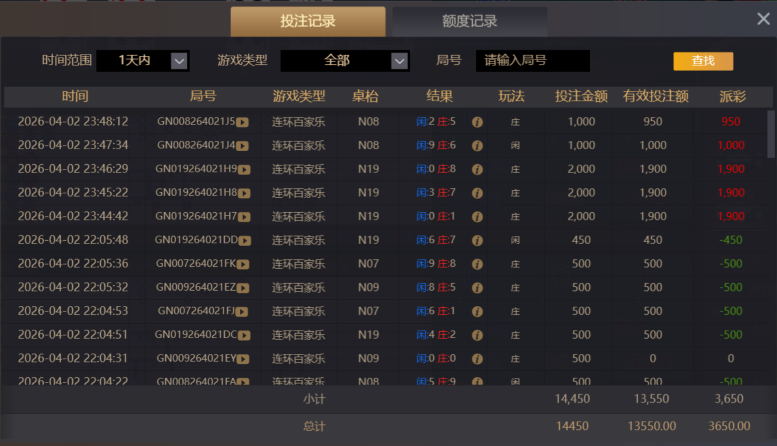
Task: Click the 玩法 column header
Action: 511,96
